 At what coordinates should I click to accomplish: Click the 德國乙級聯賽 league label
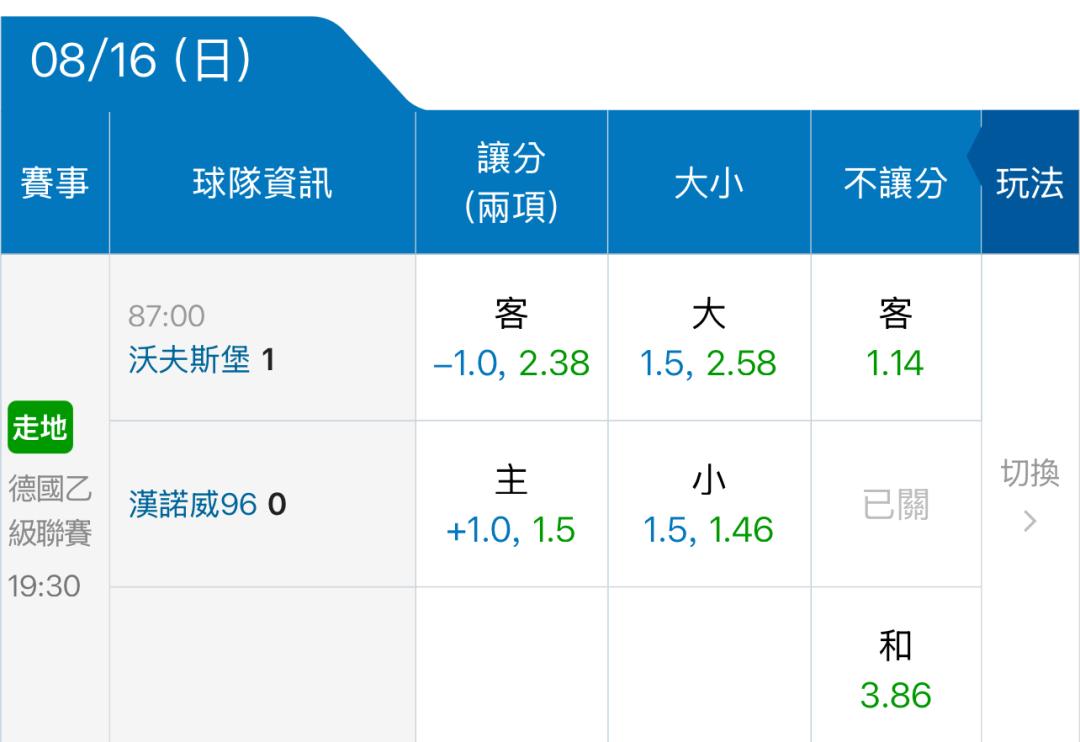click(x=50, y=511)
